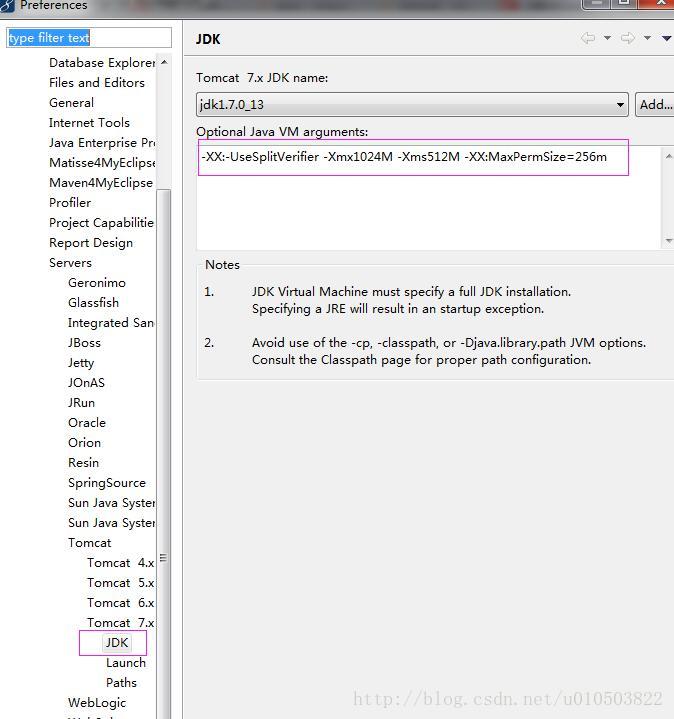The height and width of the screenshot is (719, 674).
Task: Select Tomcat 6.x in the tree
Action: pos(121,603)
